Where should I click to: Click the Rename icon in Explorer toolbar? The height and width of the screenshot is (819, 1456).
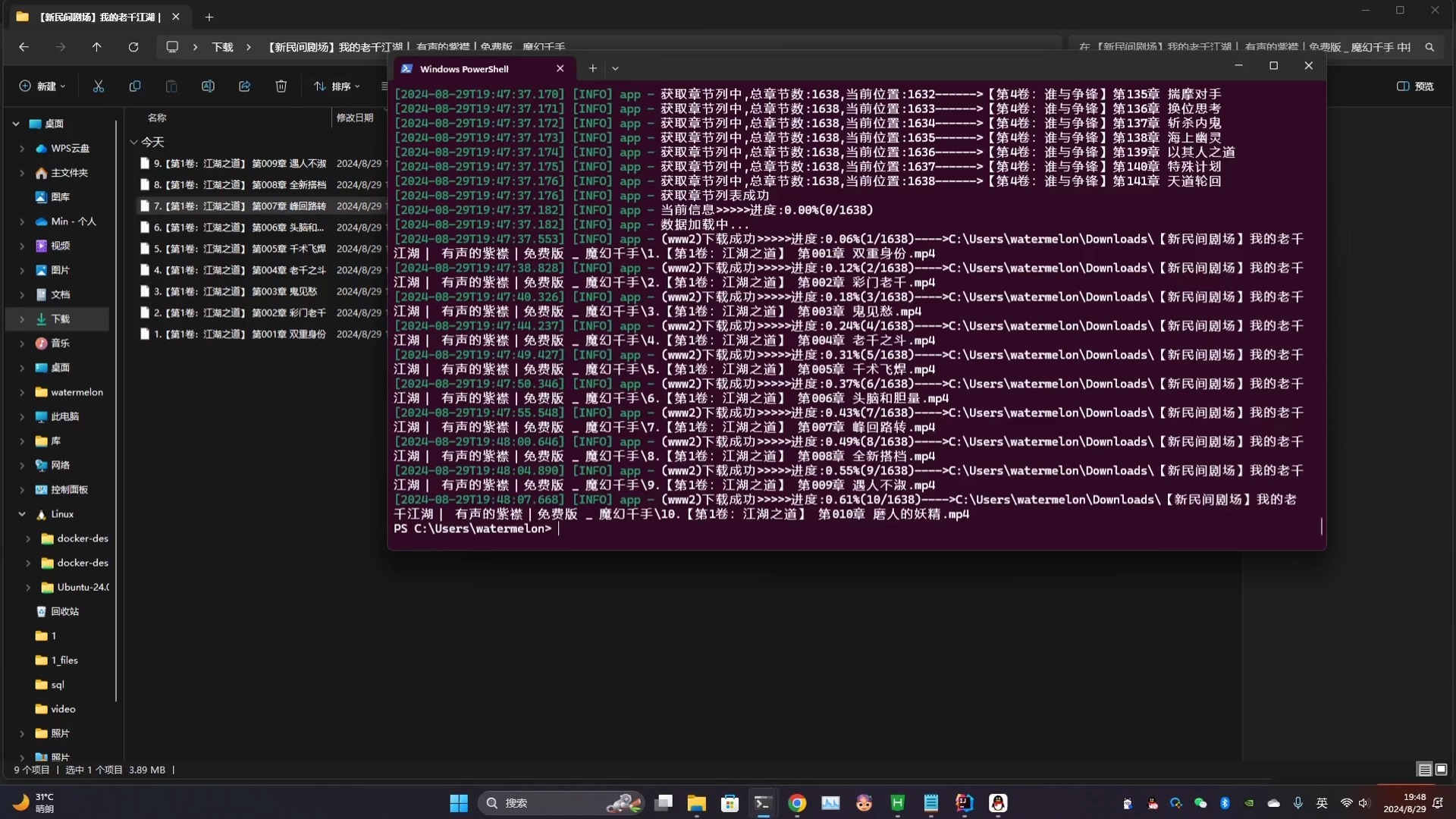coord(208,86)
